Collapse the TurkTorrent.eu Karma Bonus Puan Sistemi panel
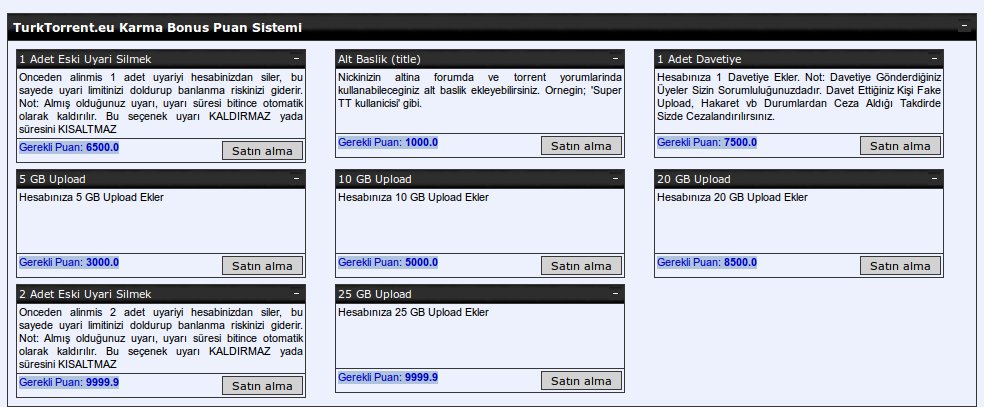 963,26
